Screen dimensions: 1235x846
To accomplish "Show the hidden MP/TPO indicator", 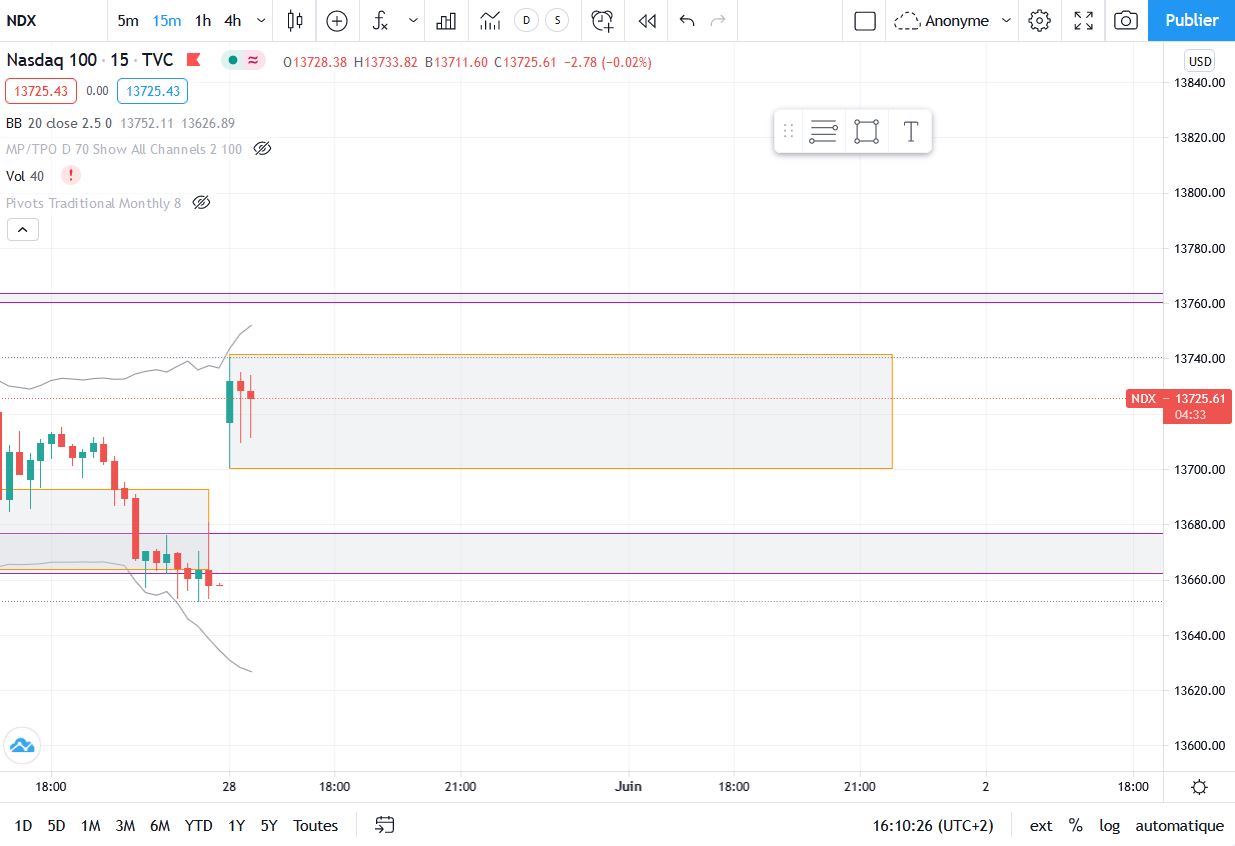I will pos(262,149).
